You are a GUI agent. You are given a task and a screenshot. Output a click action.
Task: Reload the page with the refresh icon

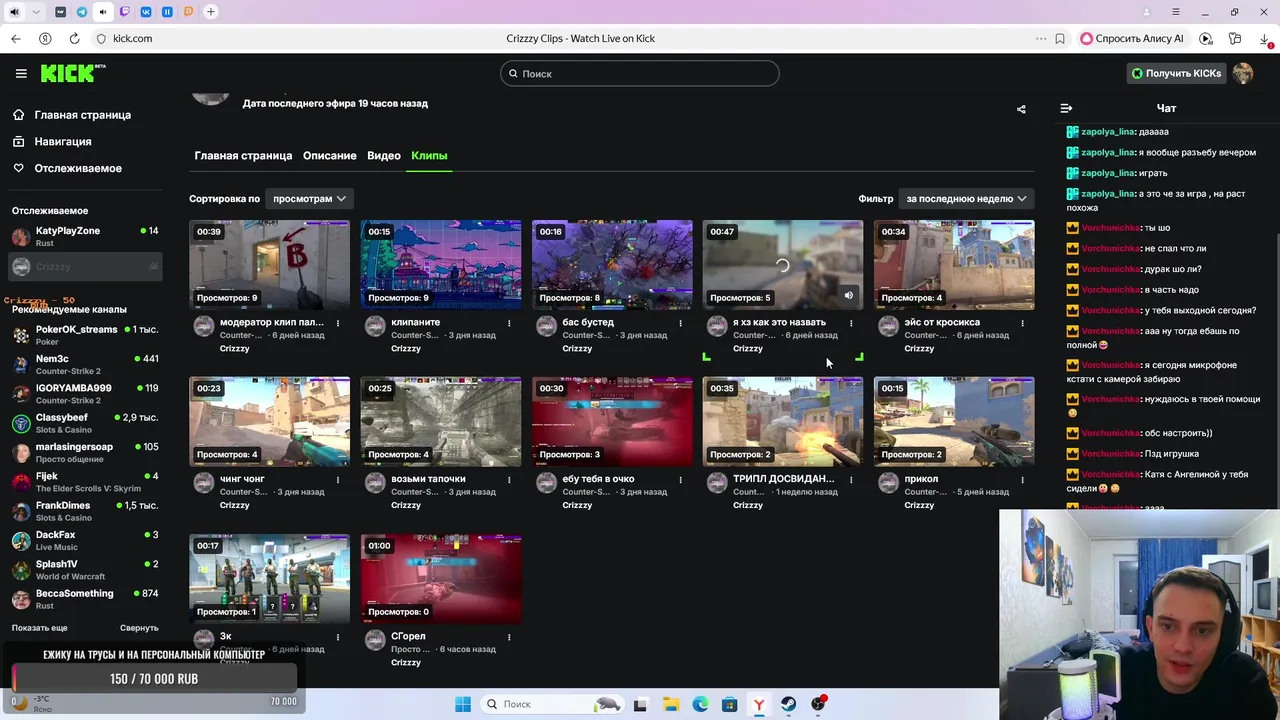(74, 38)
